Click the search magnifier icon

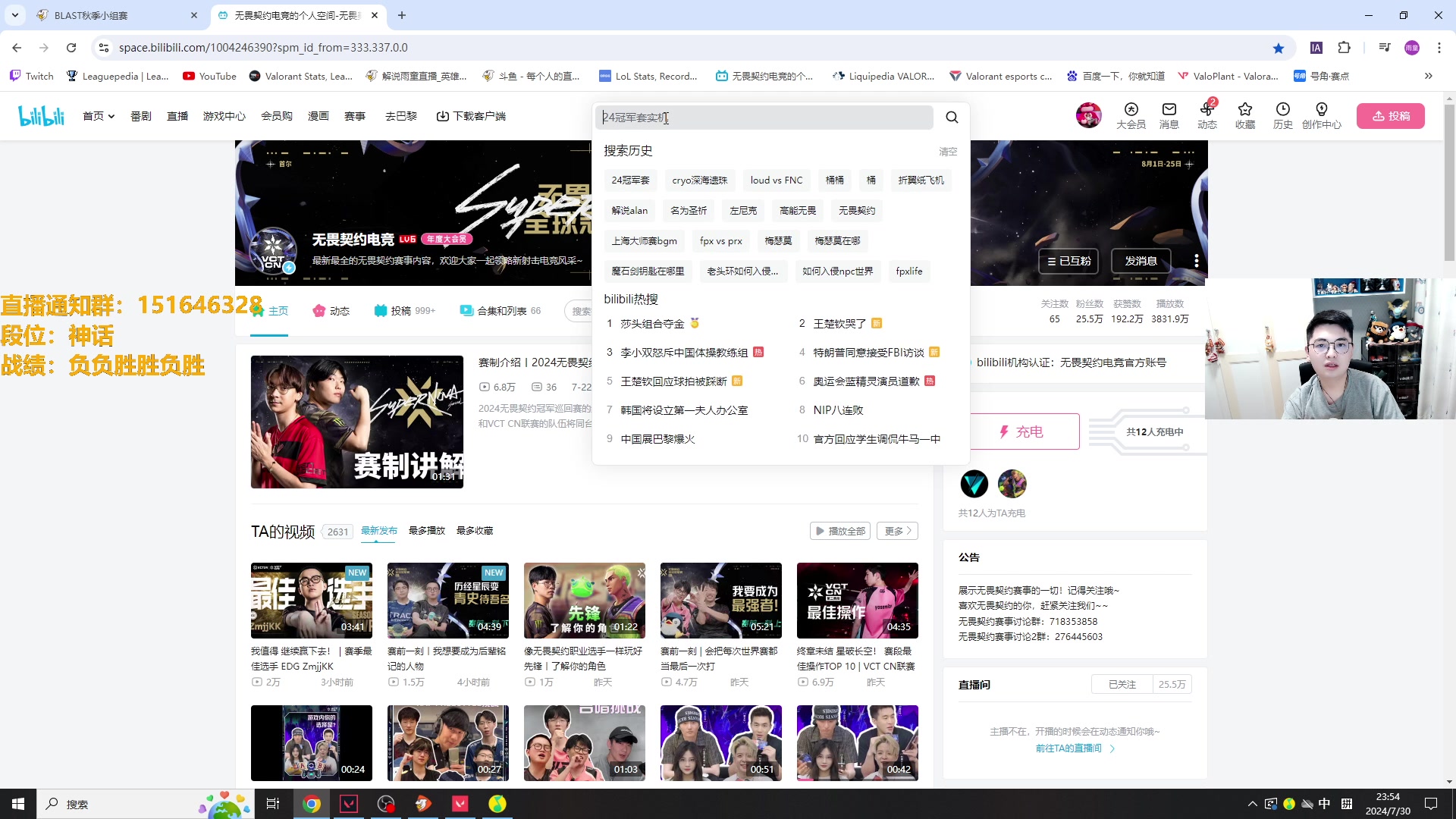point(952,118)
